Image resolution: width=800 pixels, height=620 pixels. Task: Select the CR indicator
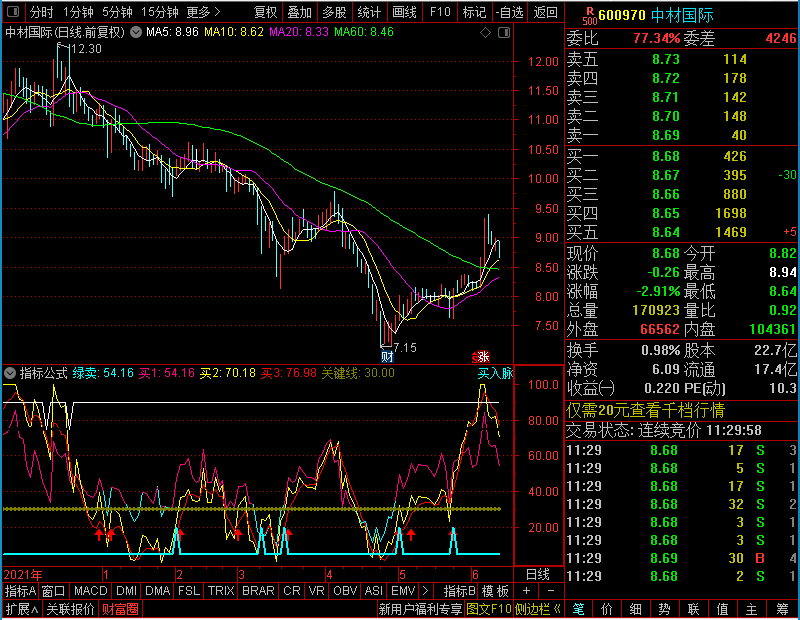pos(292,591)
